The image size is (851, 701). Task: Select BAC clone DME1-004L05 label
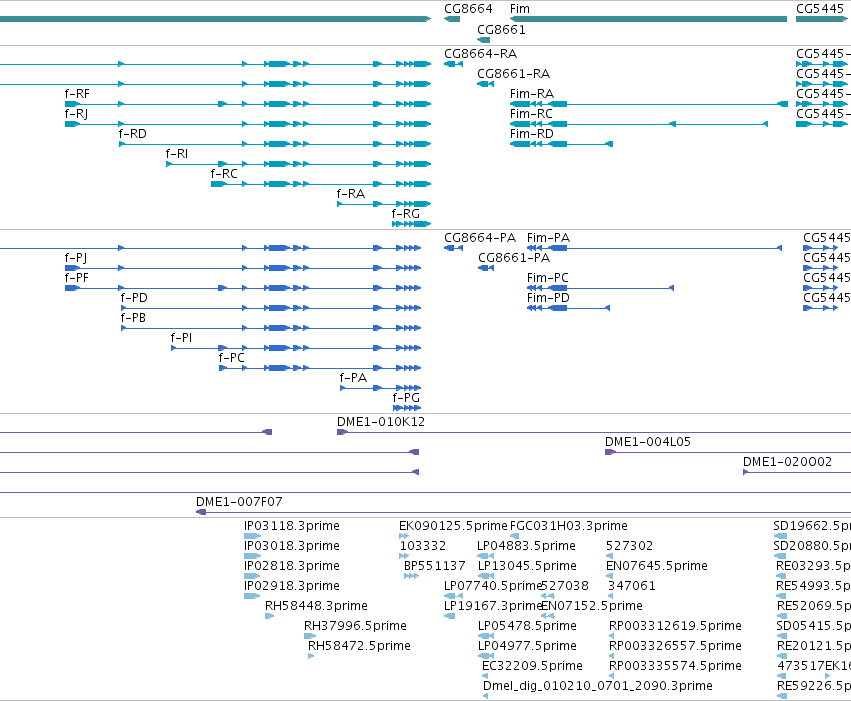pyautogui.click(x=647, y=442)
